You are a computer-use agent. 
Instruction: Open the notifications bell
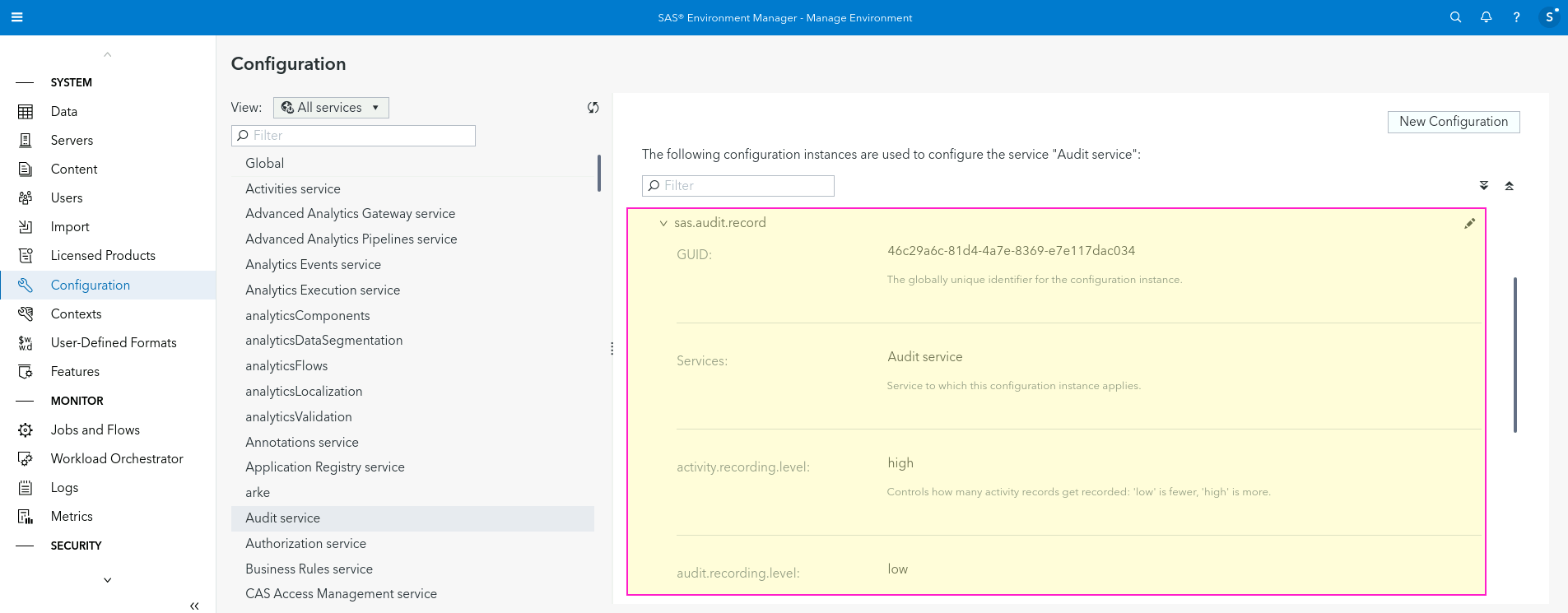coord(1486,17)
